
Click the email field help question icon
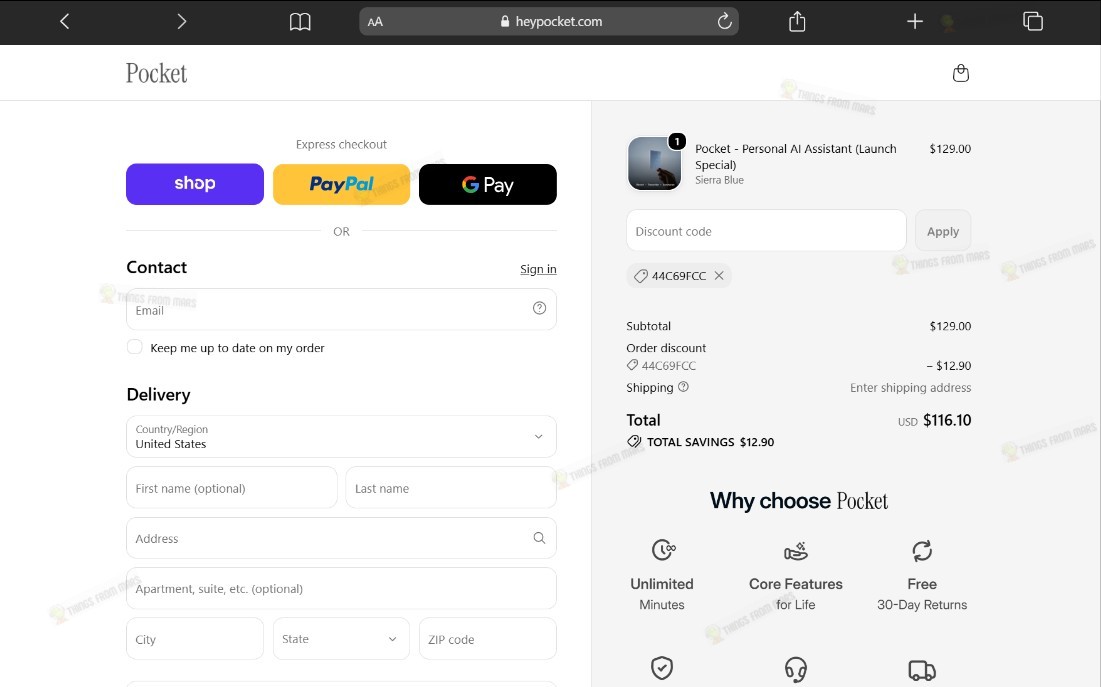pos(539,308)
